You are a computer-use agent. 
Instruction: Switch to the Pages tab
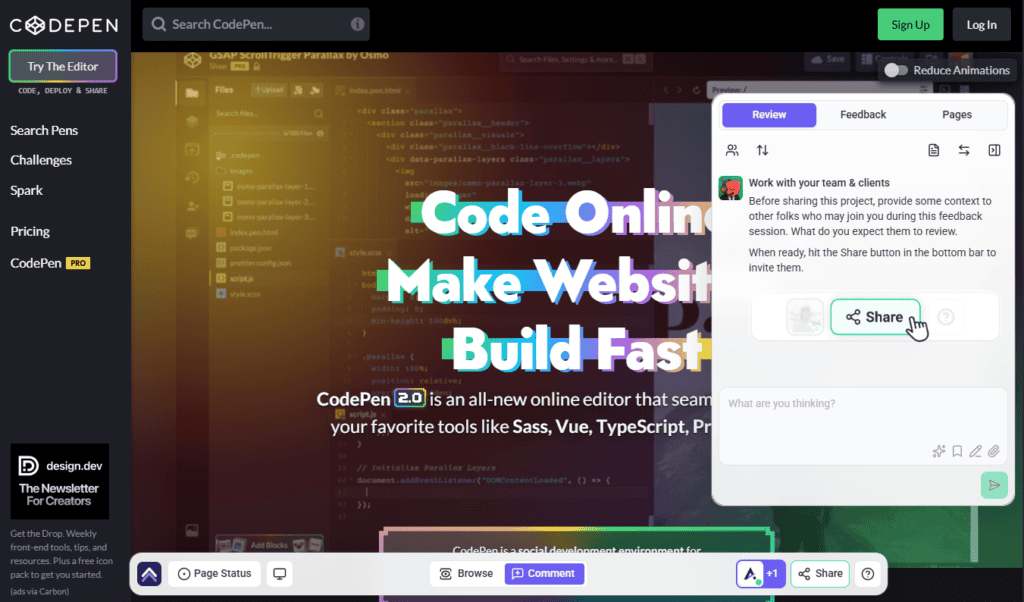tap(957, 114)
